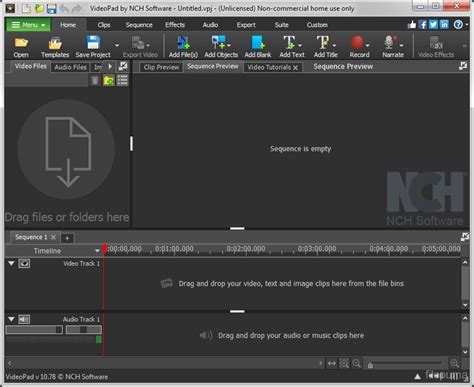Adjust the Audio Track 1 volume slider
Image resolution: width=474 pixels, height=387 pixels.
click(34, 330)
